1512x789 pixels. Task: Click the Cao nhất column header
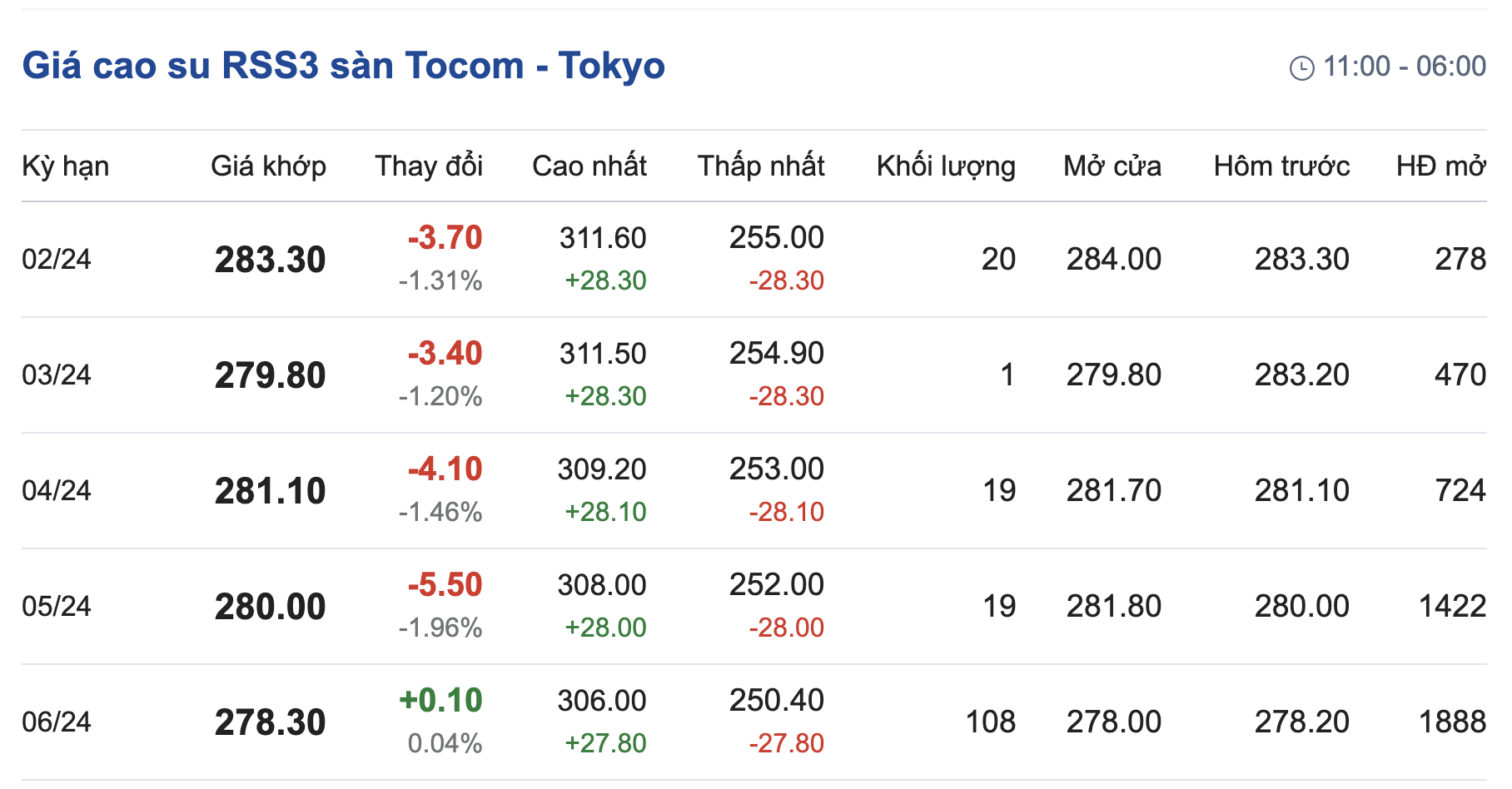pos(589,166)
